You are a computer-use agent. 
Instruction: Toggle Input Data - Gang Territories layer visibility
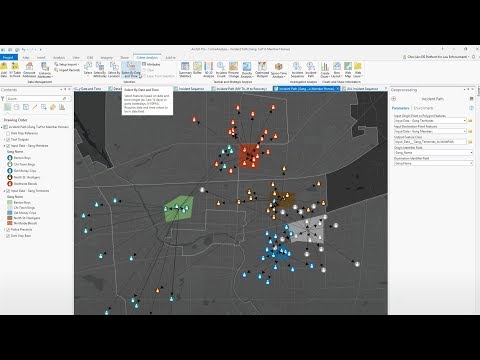click(8, 191)
